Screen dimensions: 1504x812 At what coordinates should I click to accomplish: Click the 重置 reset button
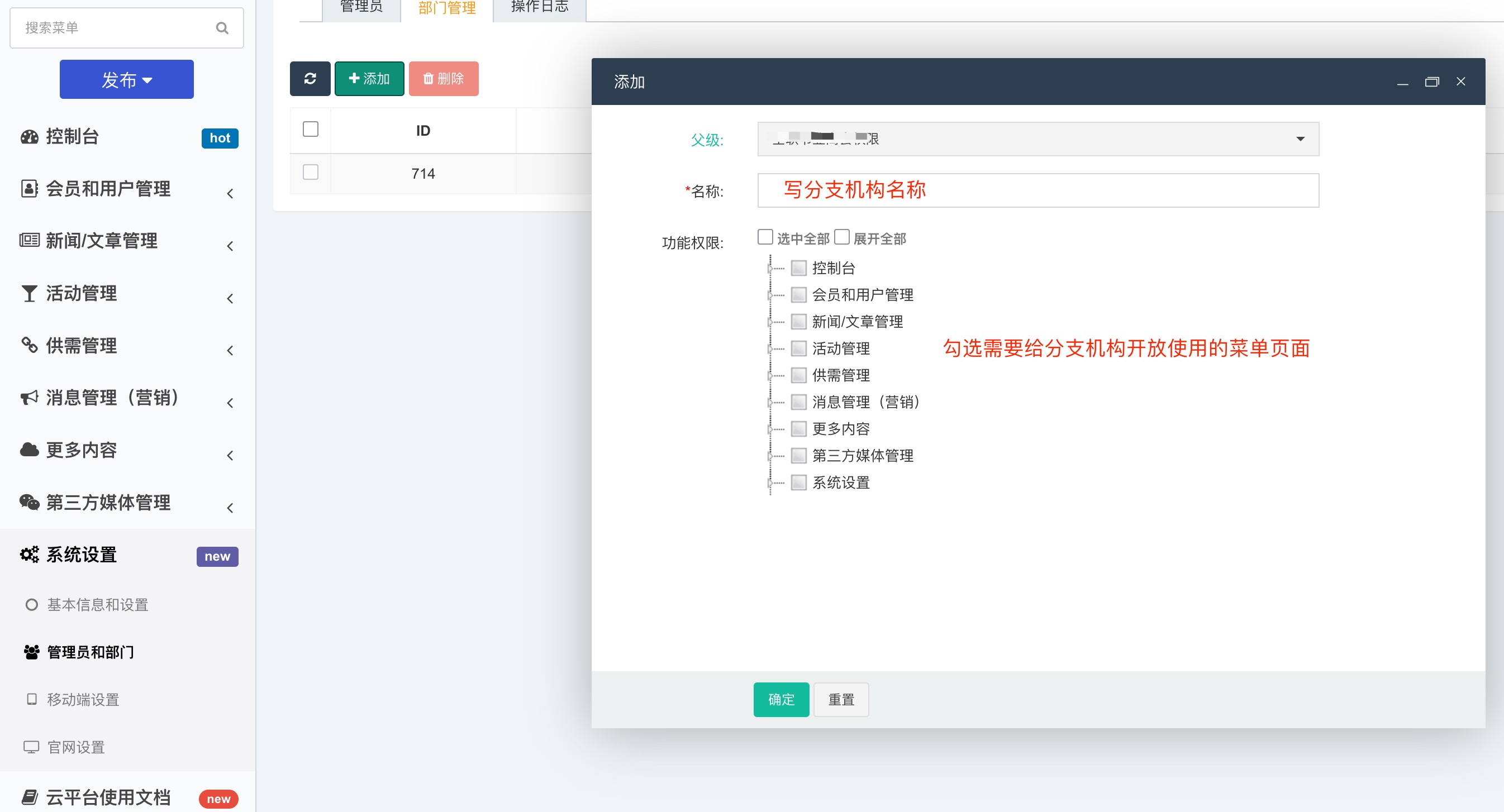point(841,699)
